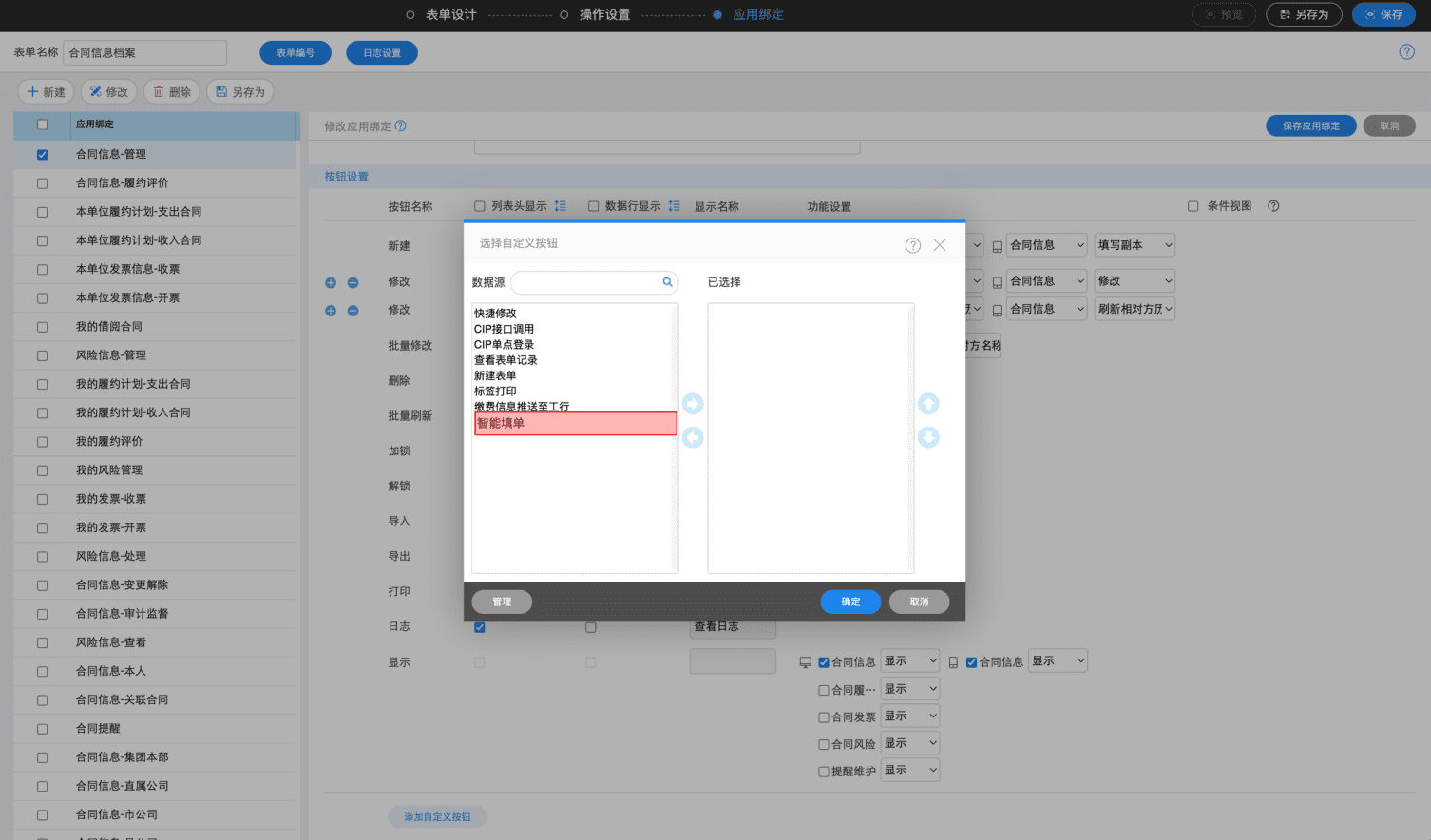Image resolution: width=1431 pixels, height=840 pixels.
Task: Tick the checkbox for 风险信息-管理
Action: point(42,355)
